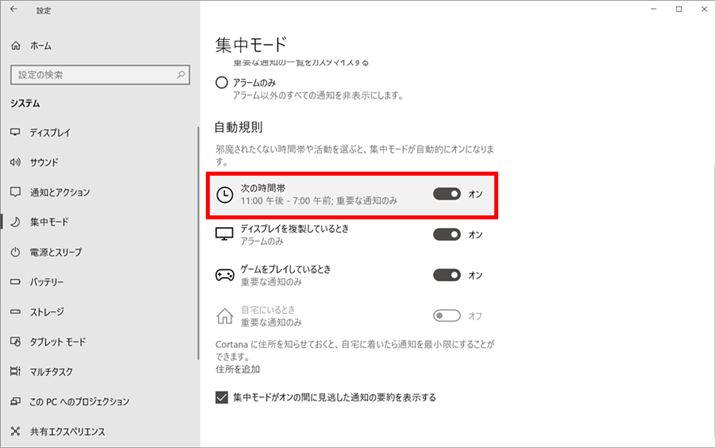Select the 通知とアクション message icon

tap(16, 192)
